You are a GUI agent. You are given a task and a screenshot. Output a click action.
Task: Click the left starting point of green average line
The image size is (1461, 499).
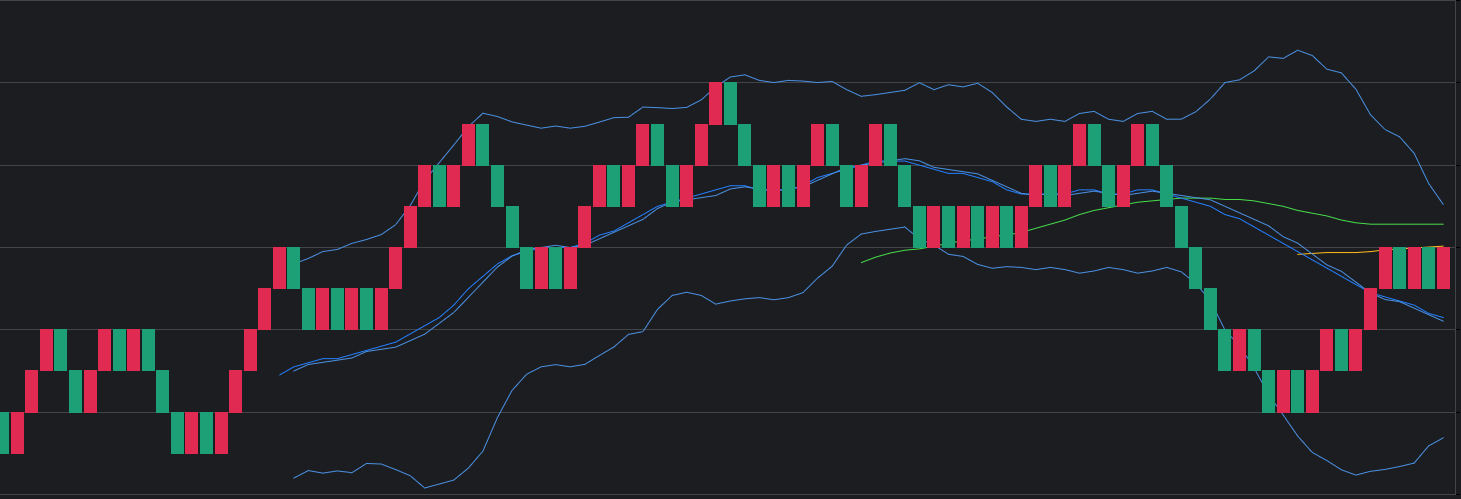[x=862, y=262]
